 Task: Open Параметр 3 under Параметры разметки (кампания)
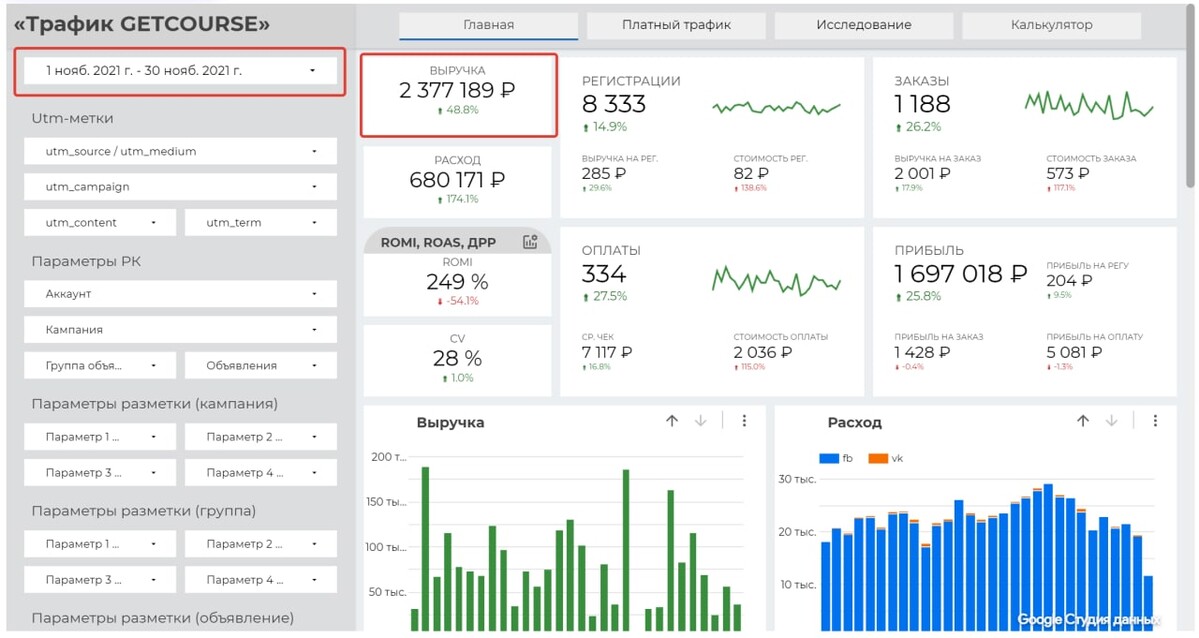100,473
